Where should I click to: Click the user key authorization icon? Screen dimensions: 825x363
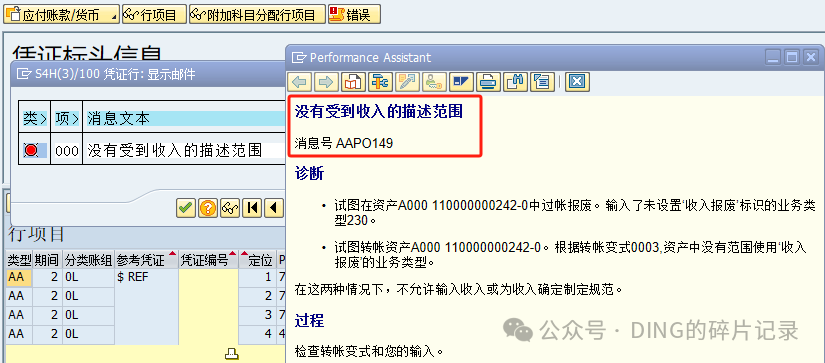pos(434,82)
